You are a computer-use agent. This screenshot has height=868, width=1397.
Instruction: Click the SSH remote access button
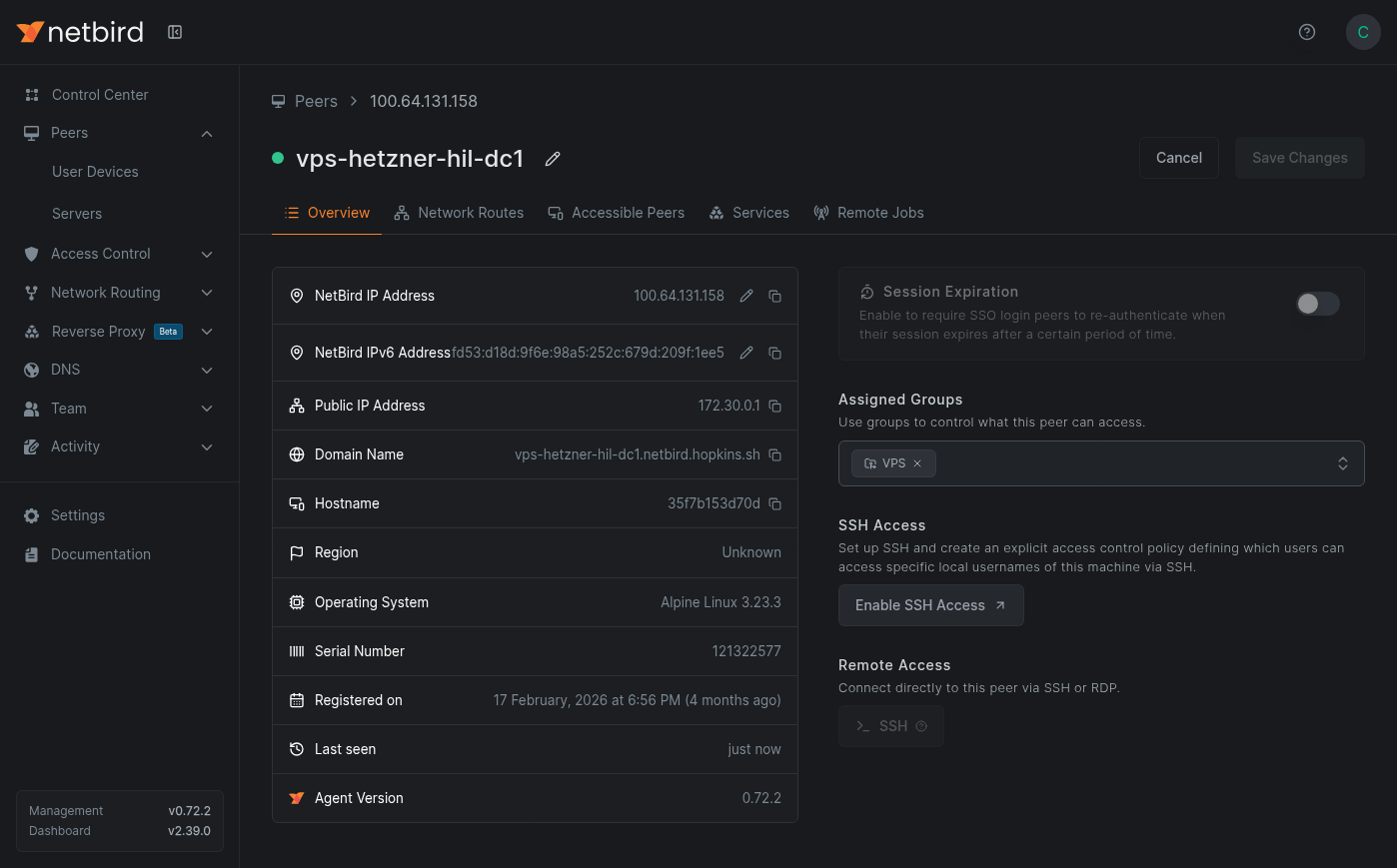point(891,726)
